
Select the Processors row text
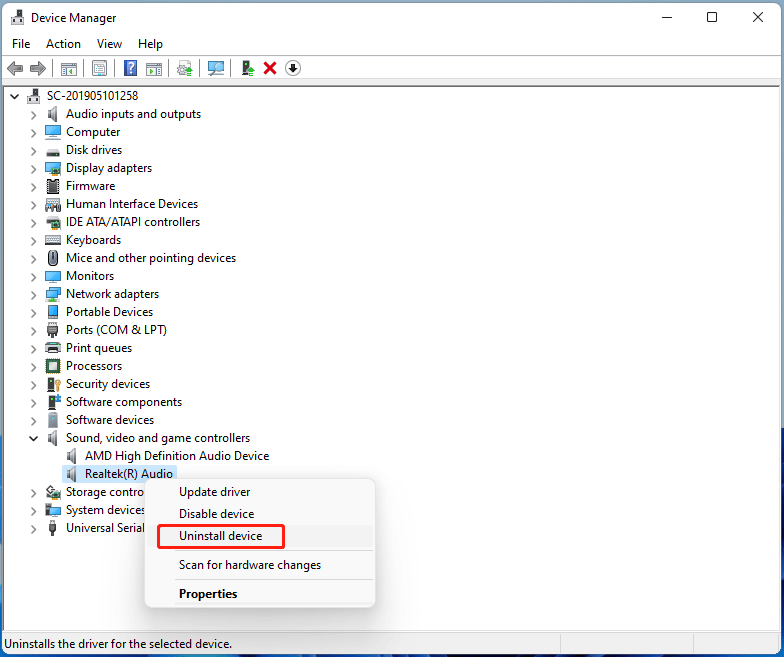94,366
